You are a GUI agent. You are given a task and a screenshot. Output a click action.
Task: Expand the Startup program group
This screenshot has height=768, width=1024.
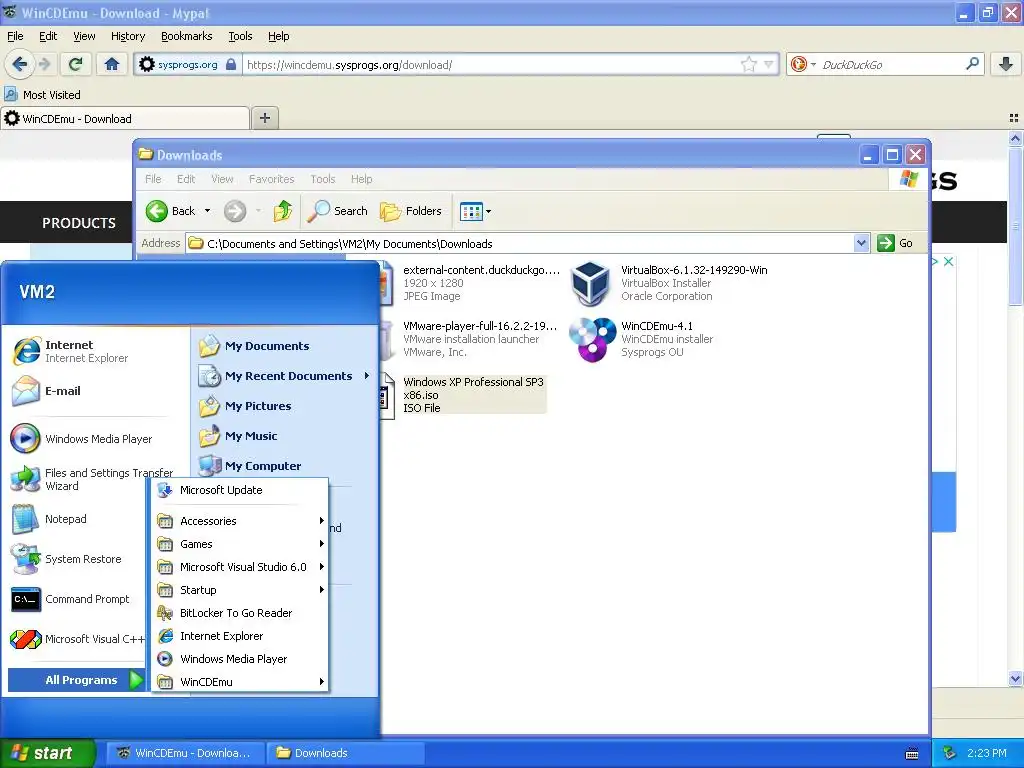[x=240, y=590]
